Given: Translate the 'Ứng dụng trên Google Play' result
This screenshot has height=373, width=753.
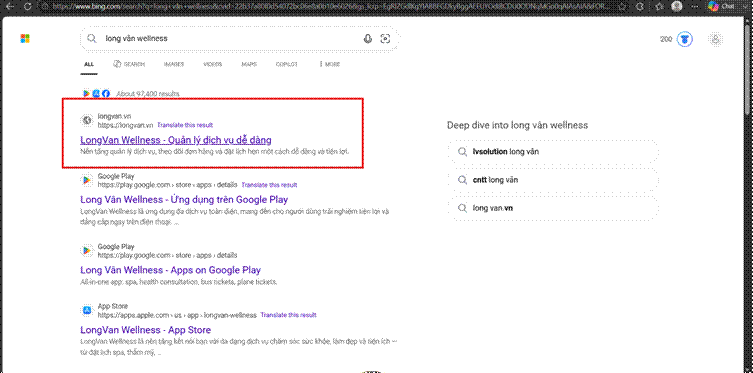Looking at the screenshot, I should coord(269,185).
